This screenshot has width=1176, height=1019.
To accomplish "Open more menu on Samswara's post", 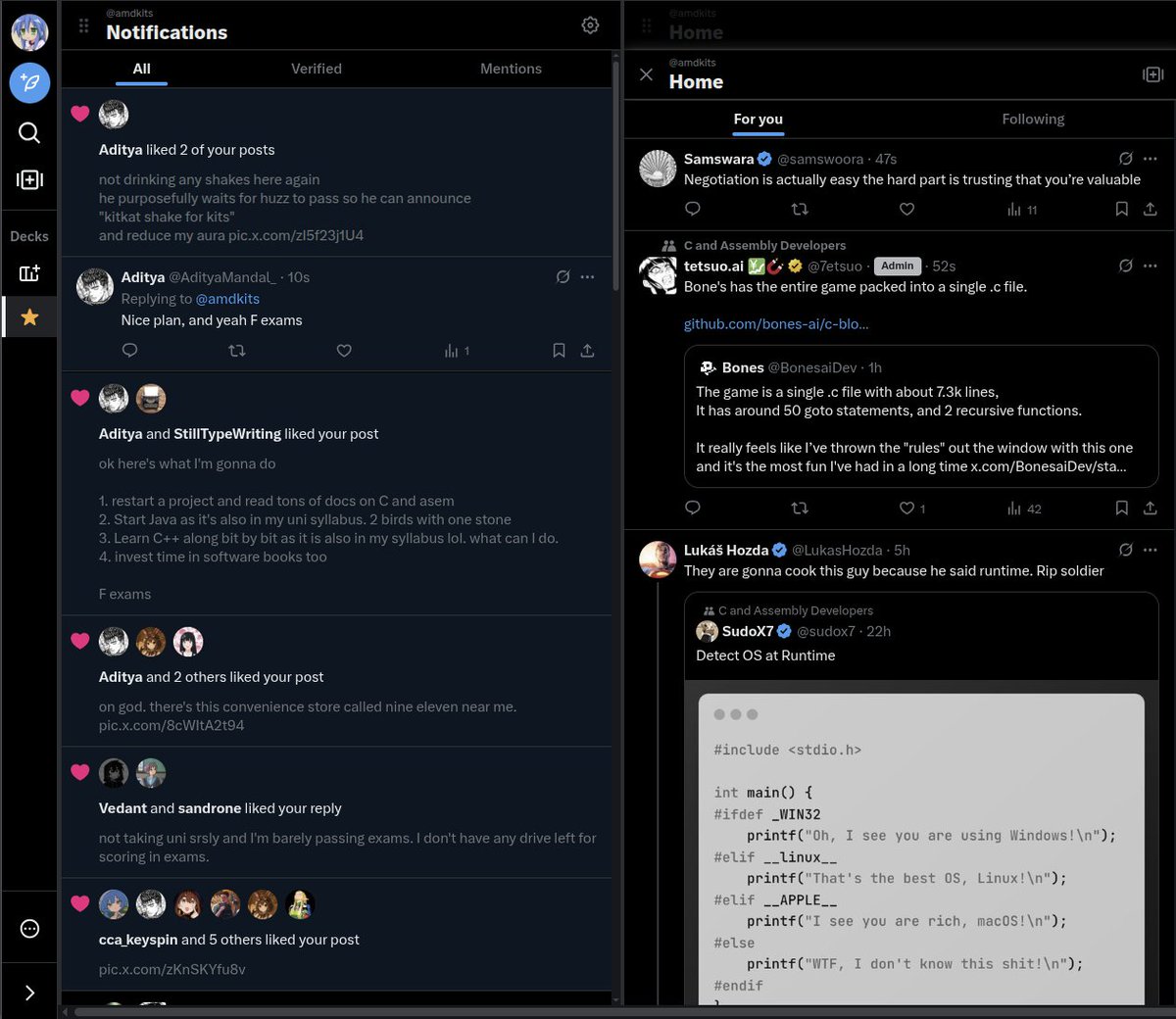I will point(1151,159).
